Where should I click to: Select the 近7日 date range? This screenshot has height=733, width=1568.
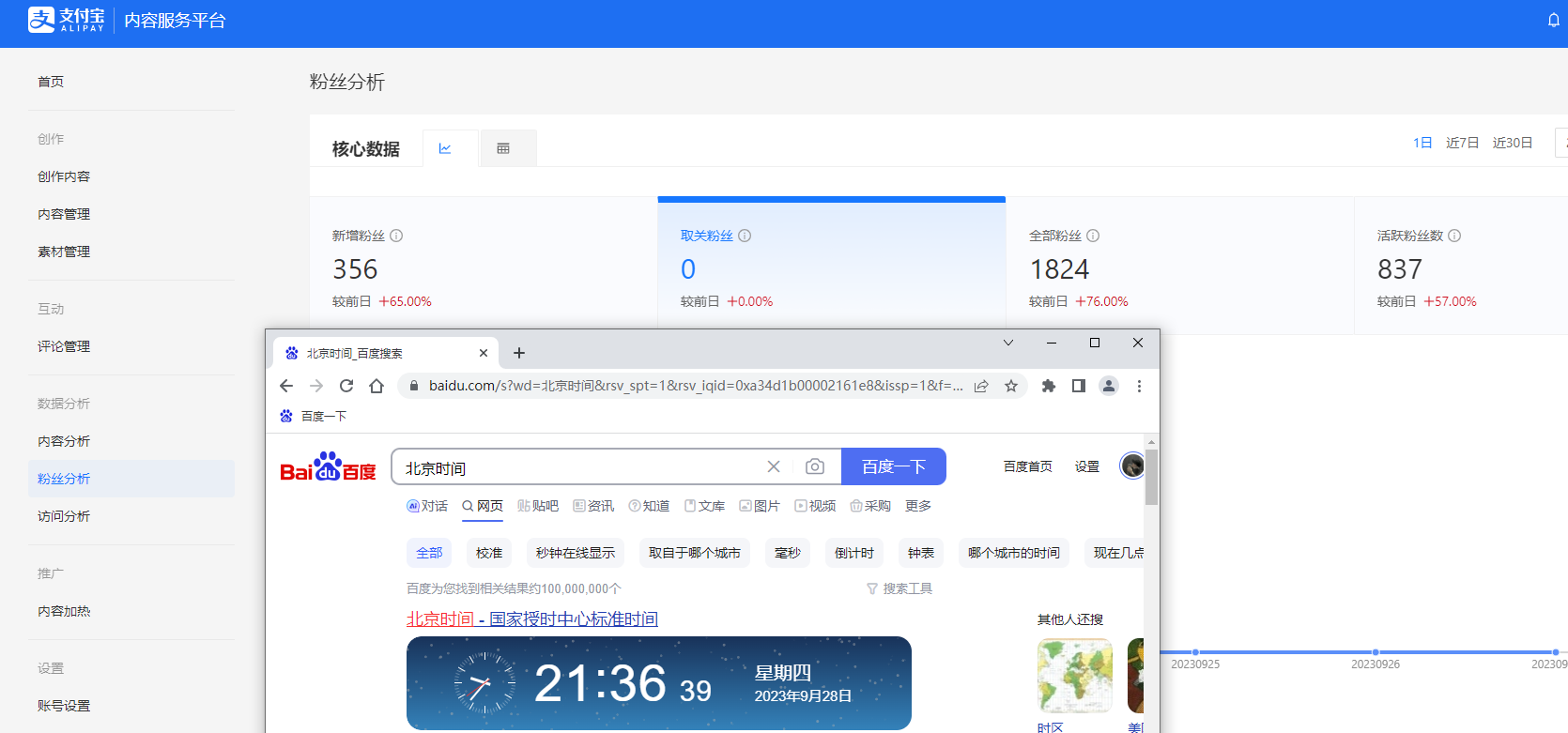1462,143
